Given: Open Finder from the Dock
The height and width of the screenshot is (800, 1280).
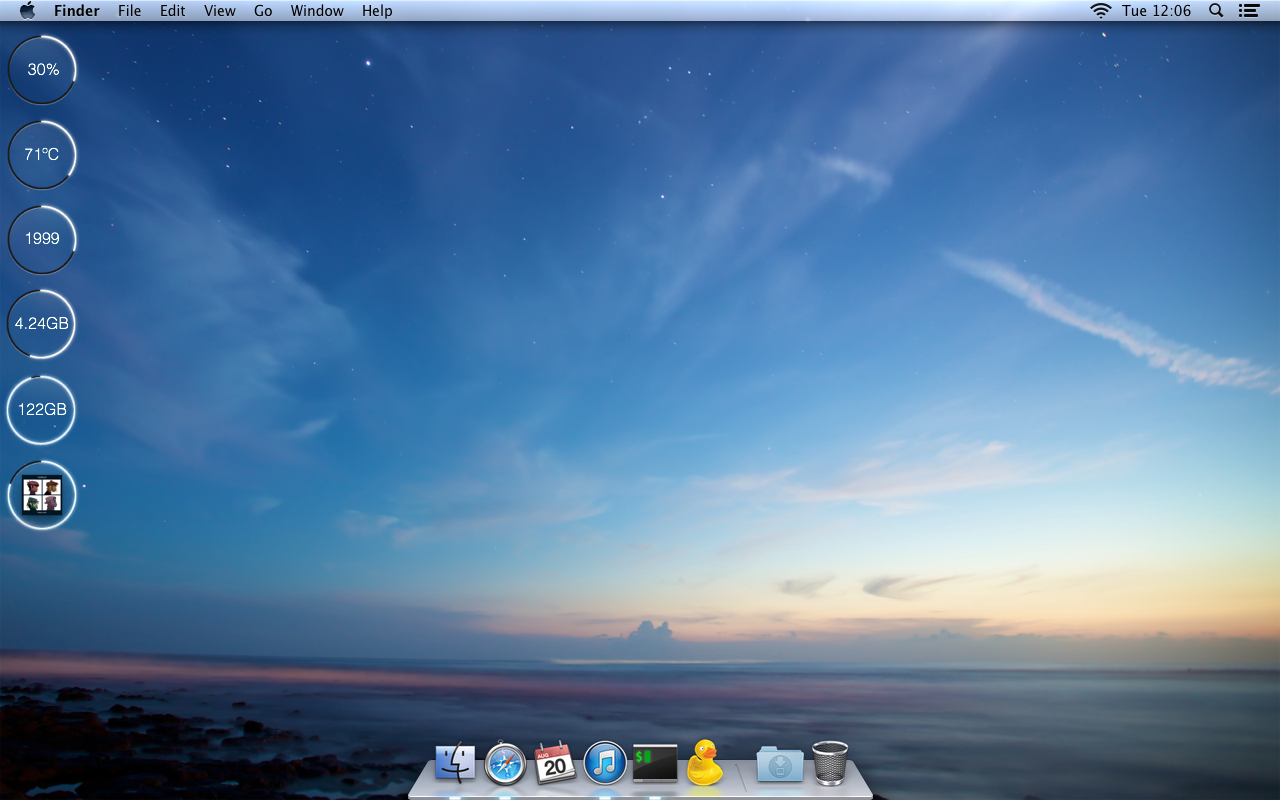Looking at the screenshot, I should pos(456,763).
